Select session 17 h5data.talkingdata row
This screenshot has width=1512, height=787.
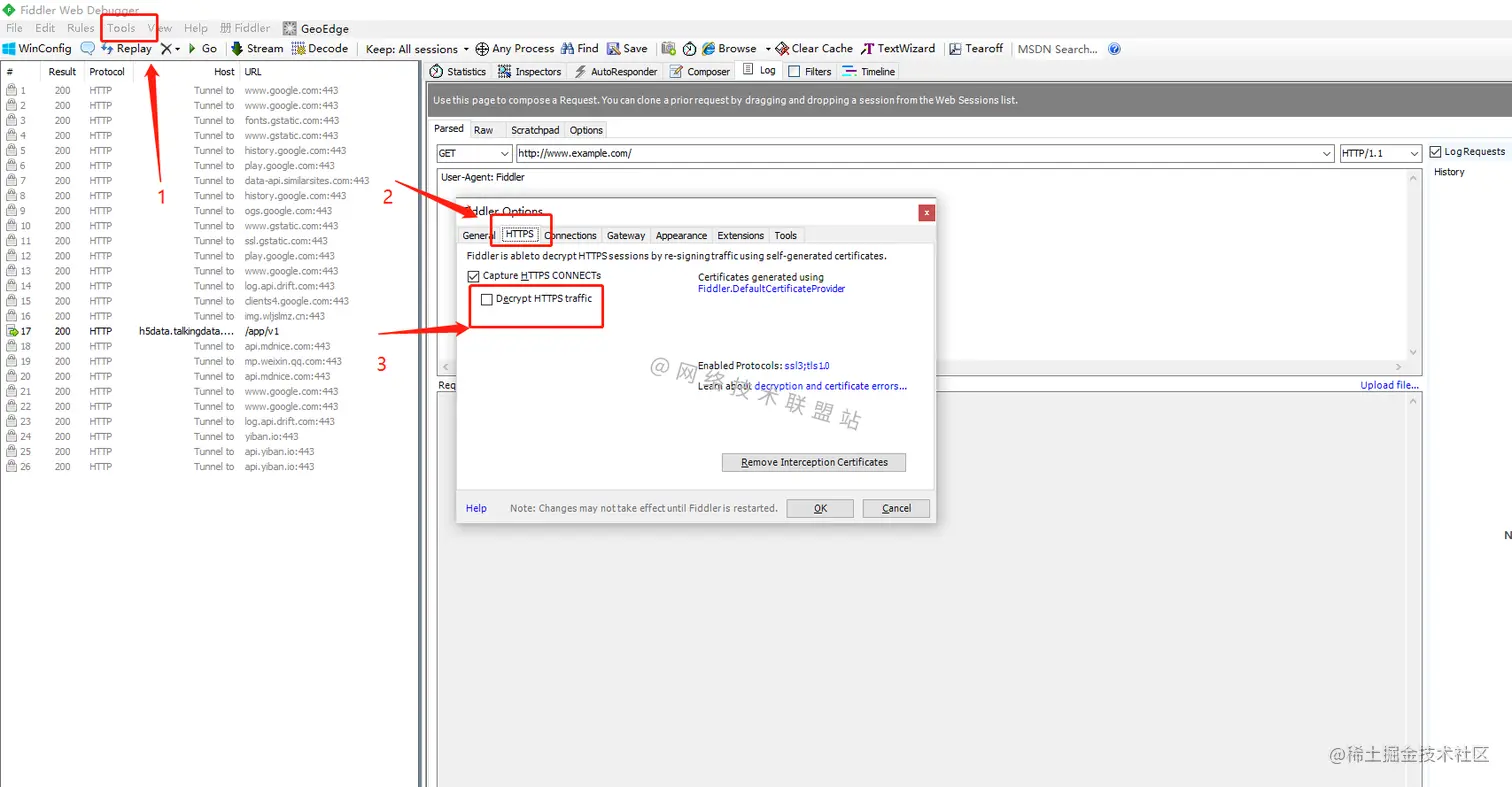pos(210,331)
